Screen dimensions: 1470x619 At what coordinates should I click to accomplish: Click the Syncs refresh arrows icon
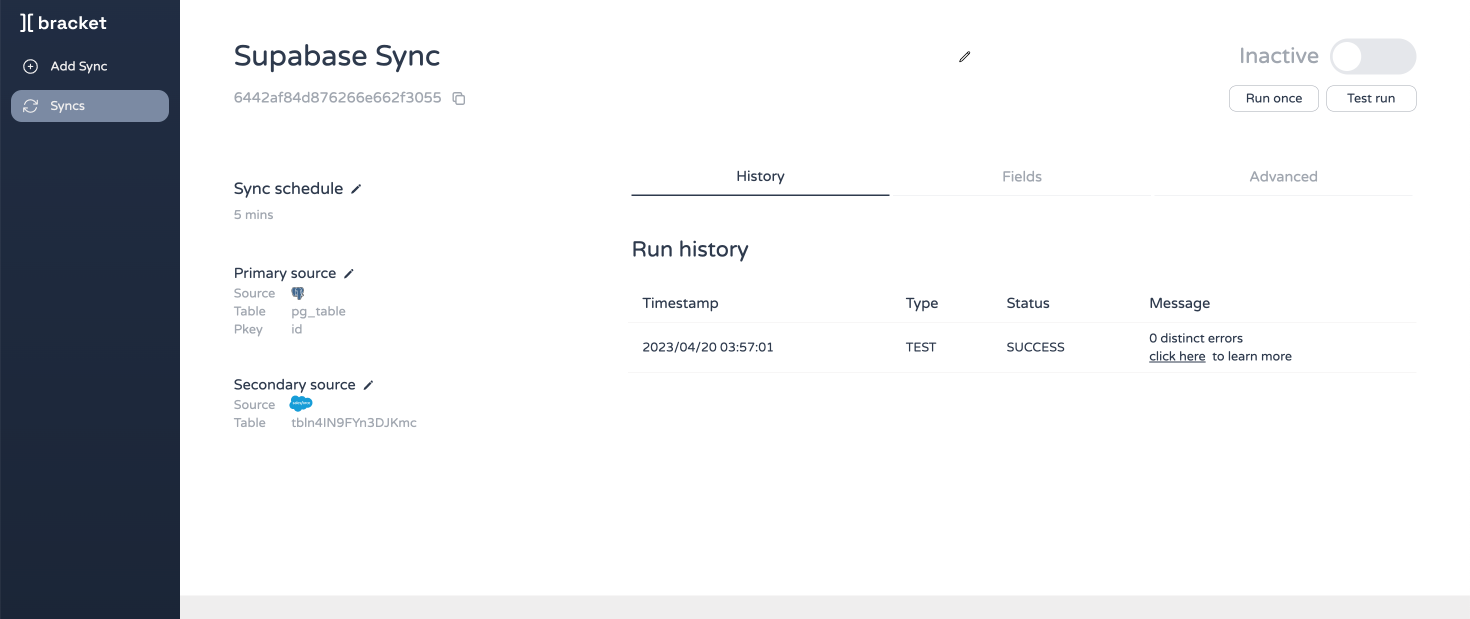coord(30,106)
